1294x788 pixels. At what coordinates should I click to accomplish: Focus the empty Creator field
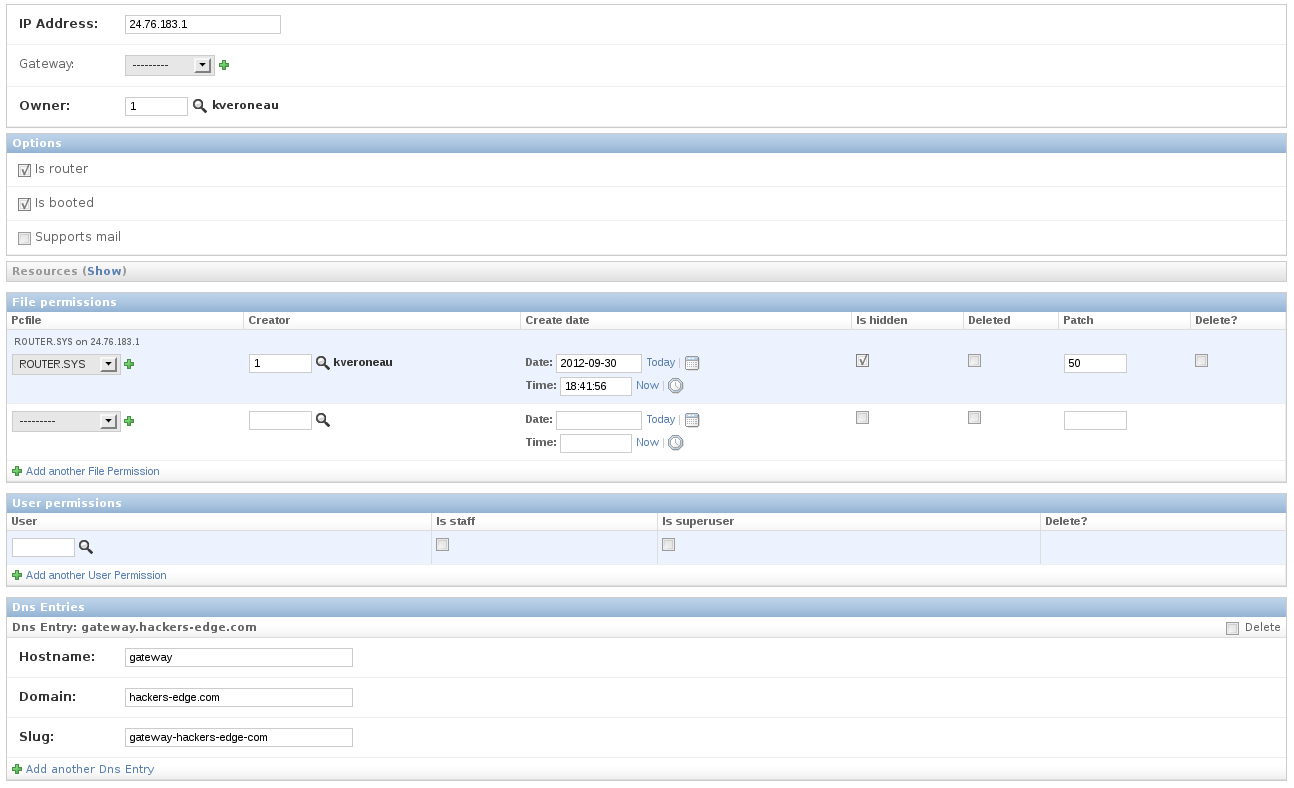280,421
